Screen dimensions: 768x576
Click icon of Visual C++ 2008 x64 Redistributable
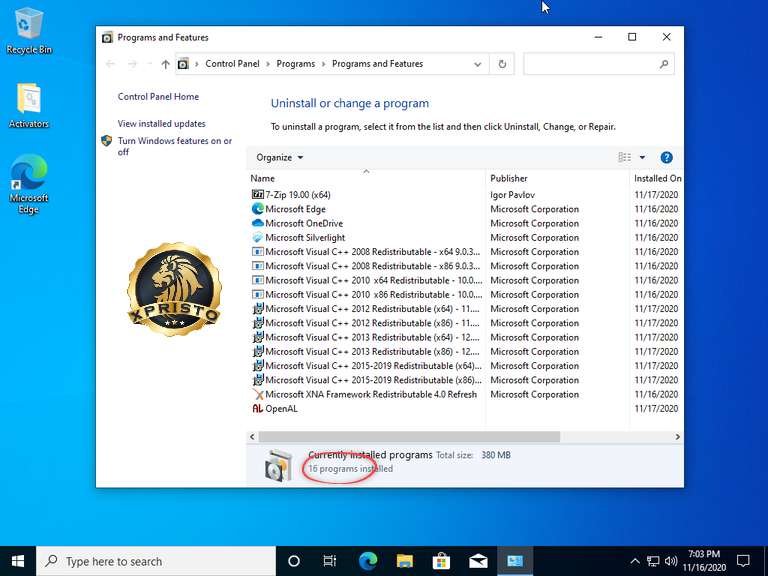tap(258, 251)
